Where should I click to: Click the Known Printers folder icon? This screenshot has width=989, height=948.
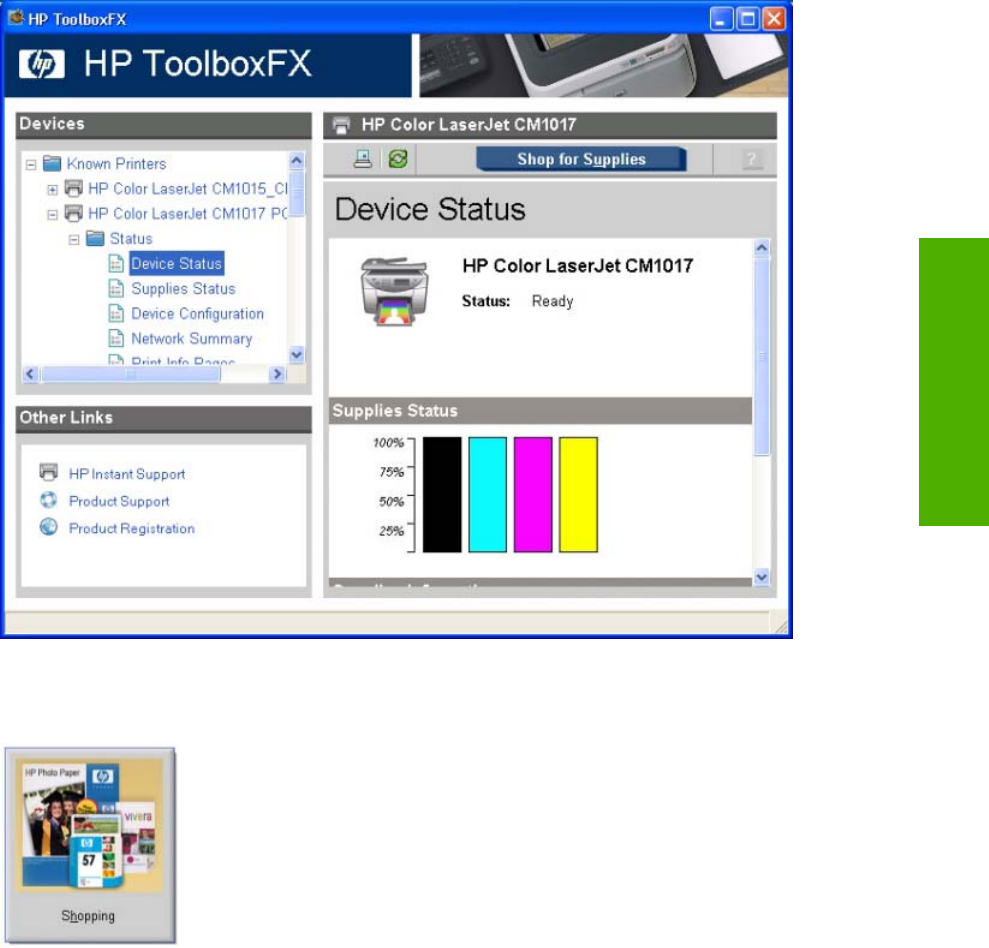pos(52,164)
